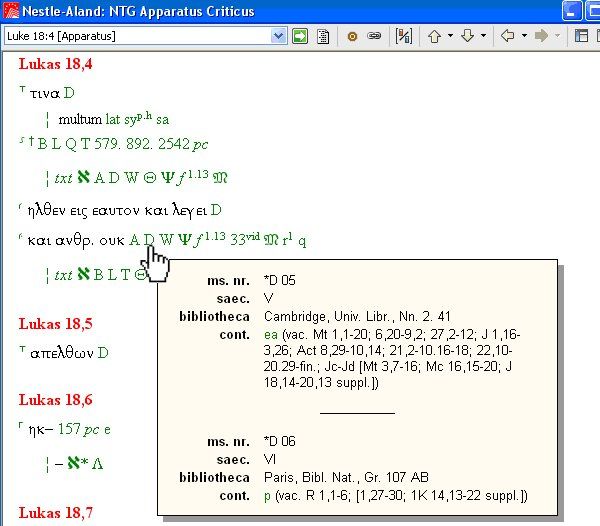The image size is (600, 526).
Task: Click green 'ea' content code in popup
Action: [x=271, y=335]
